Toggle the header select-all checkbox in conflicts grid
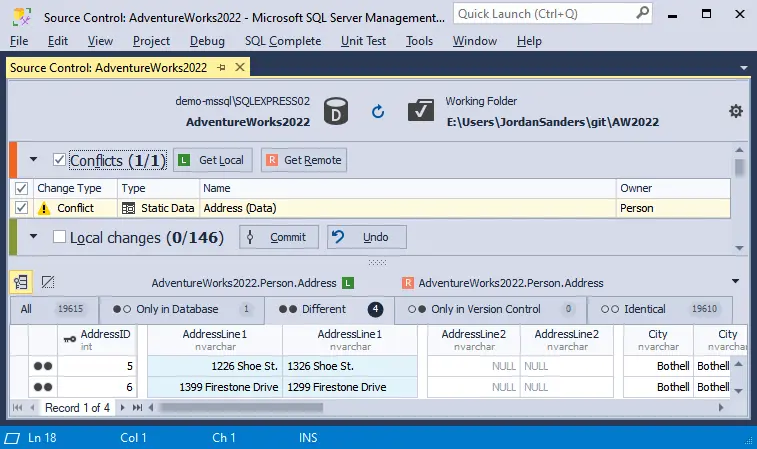The width and height of the screenshot is (757, 449). tap(21, 188)
